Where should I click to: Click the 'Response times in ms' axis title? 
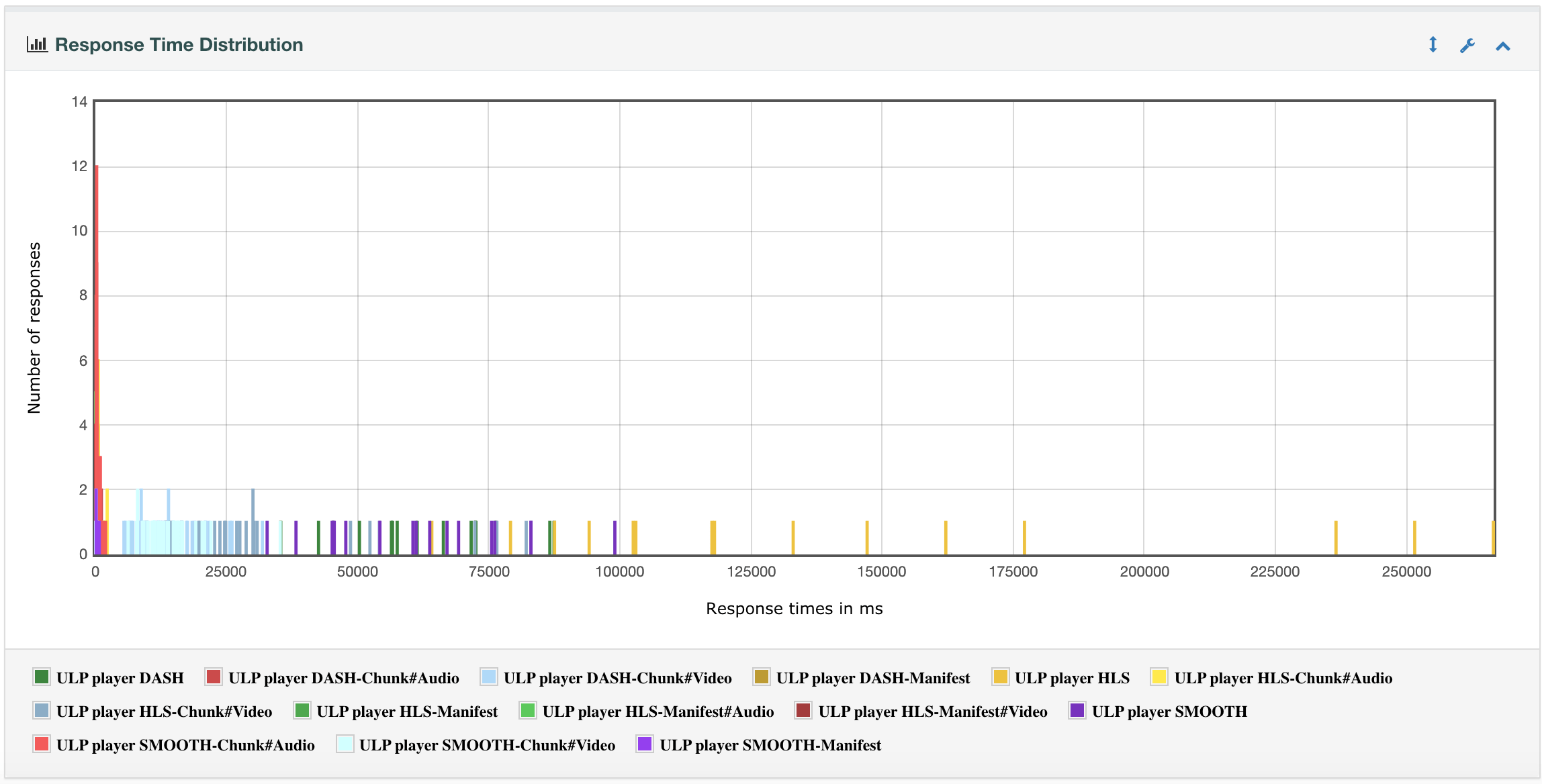[x=794, y=609]
